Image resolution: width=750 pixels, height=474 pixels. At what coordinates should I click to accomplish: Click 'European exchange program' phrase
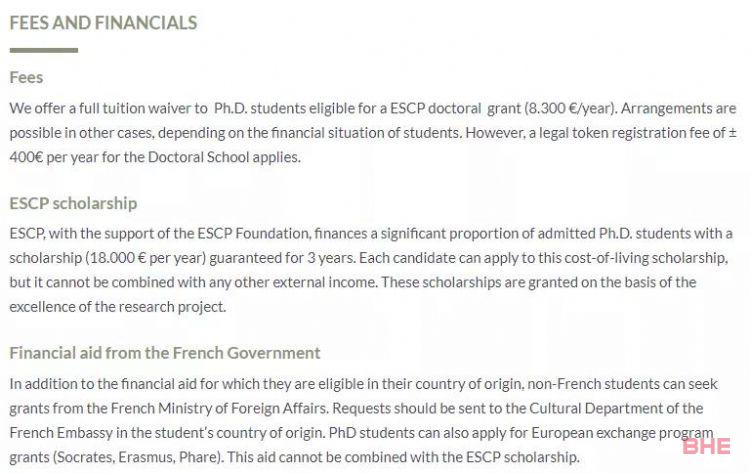tap(622, 433)
